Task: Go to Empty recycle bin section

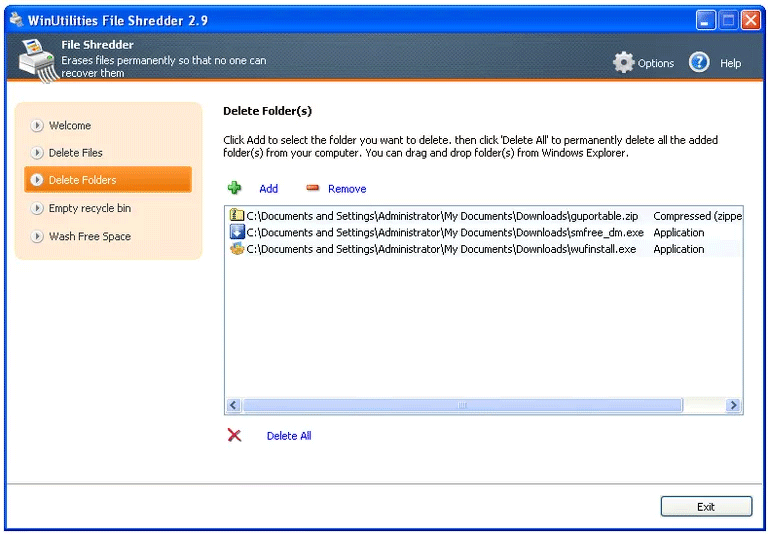Action: pyautogui.click(x=90, y=208)
